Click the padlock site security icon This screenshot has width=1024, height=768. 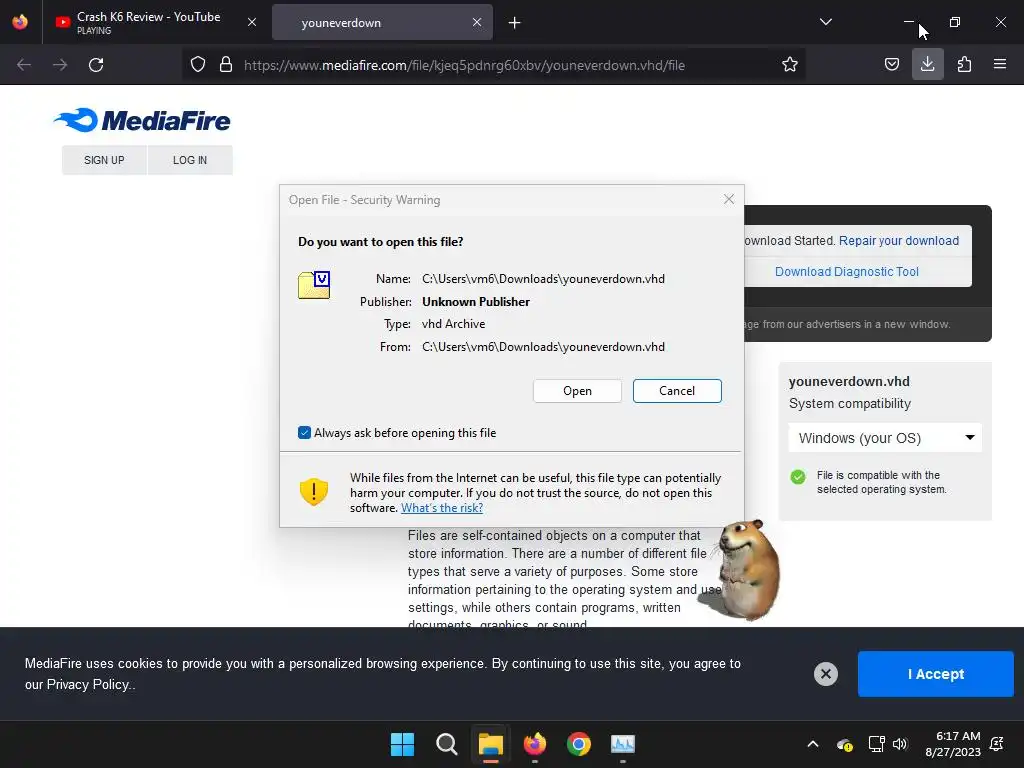pos(226,65)
